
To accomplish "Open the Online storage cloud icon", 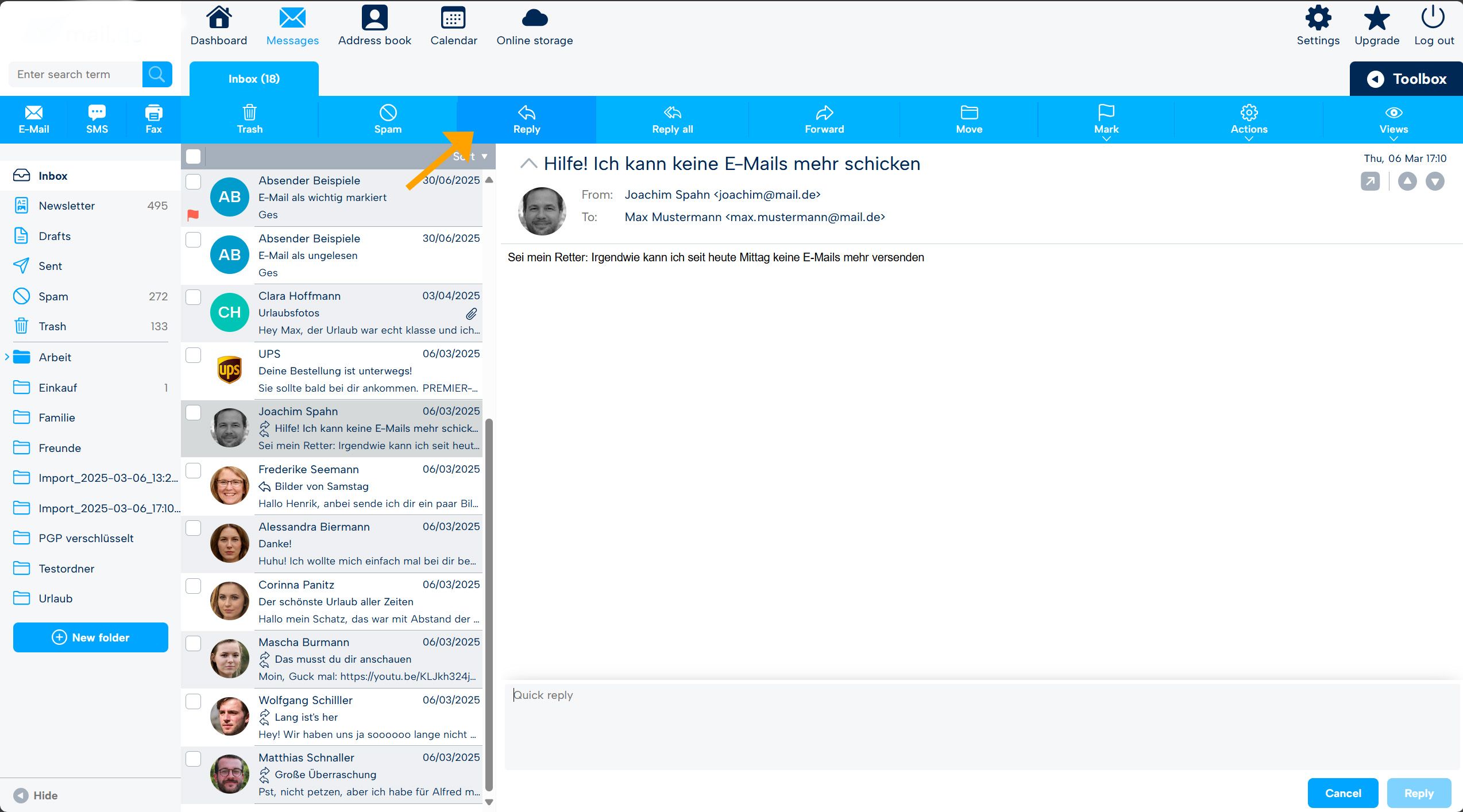I will pyautogui.click(x=535, y=18).
